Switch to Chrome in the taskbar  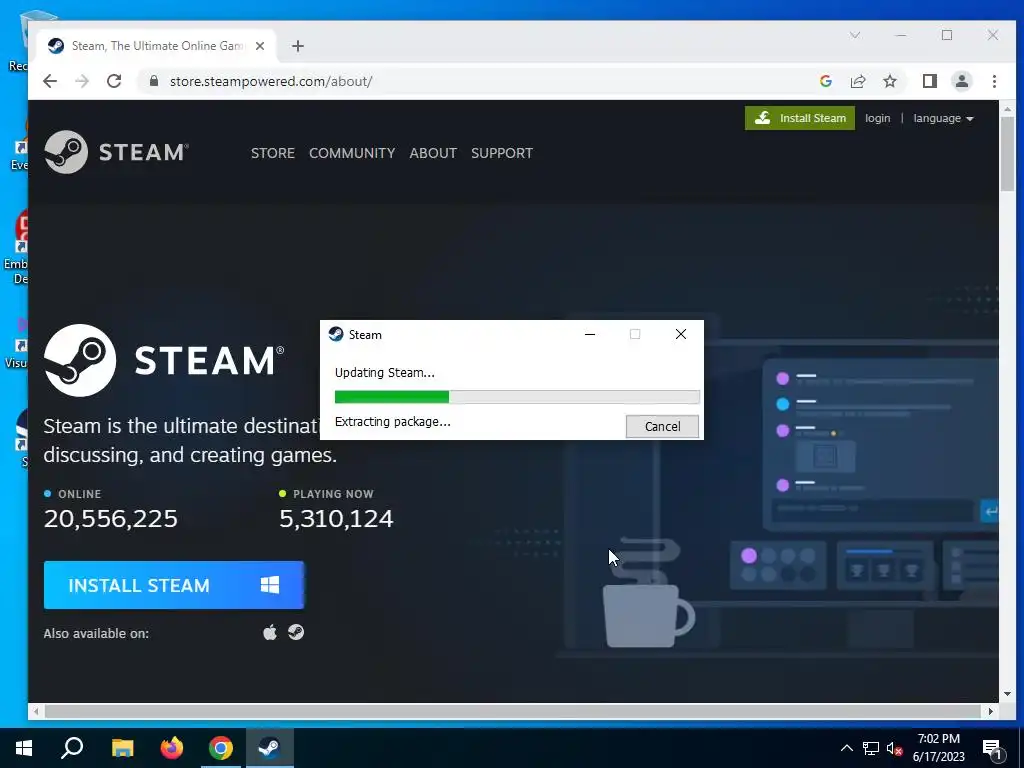pyautogui.click(x=221, y=748)
